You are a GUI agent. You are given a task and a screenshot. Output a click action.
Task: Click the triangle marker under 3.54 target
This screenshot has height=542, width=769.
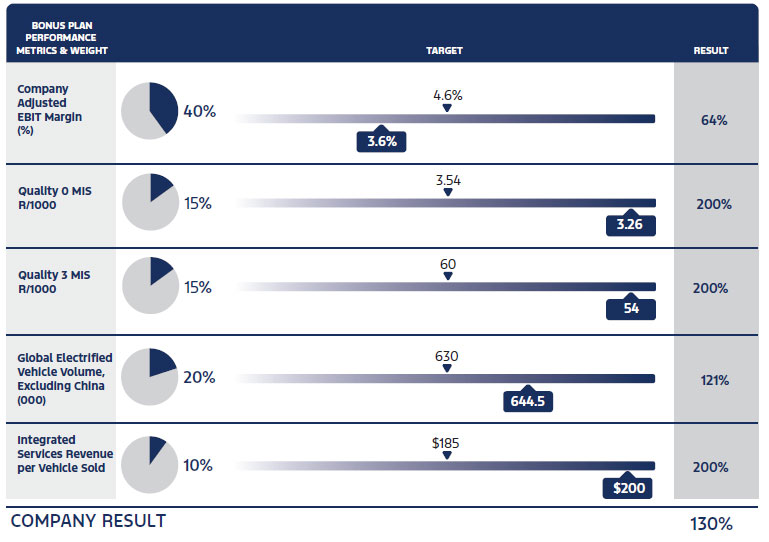[447, 193]
